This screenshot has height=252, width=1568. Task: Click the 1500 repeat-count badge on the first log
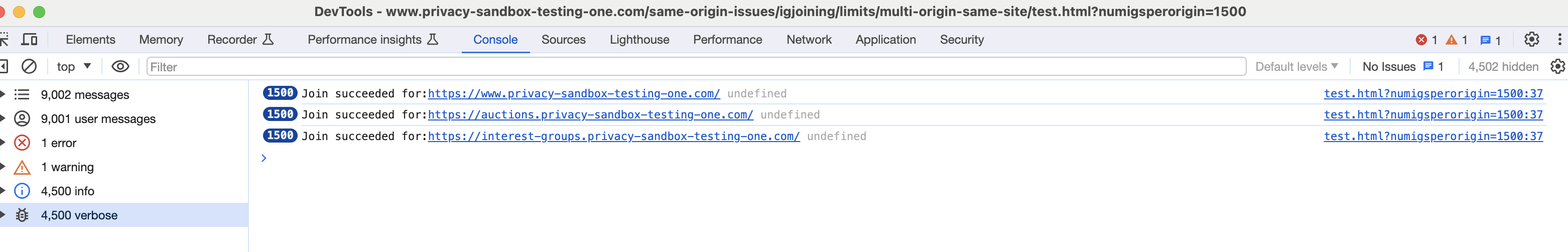point(280,92)
